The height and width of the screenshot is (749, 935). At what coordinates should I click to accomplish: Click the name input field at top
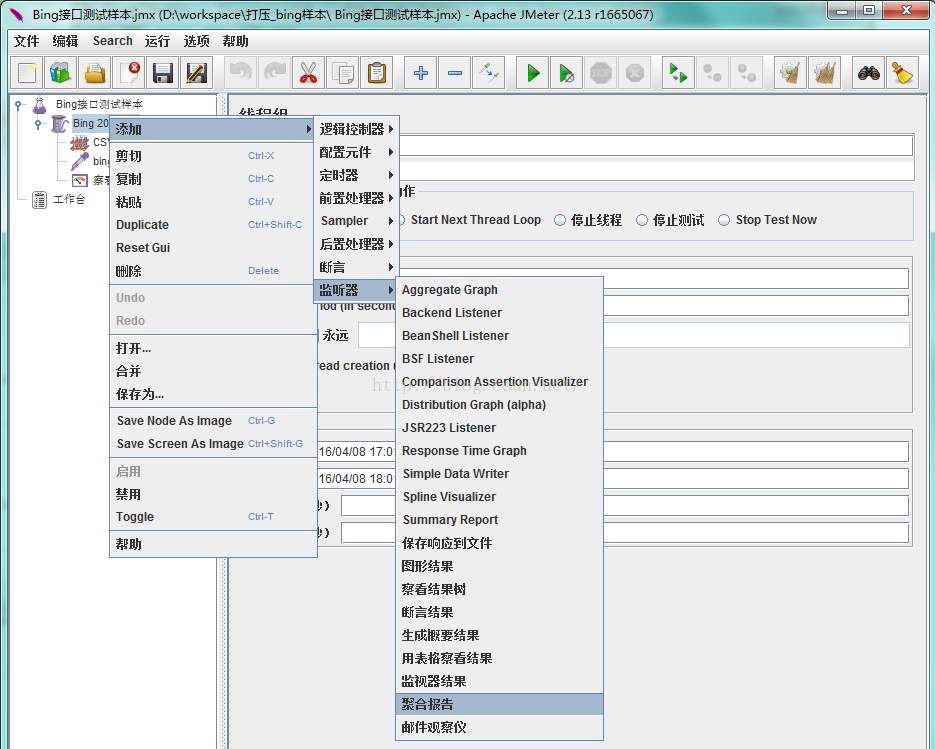pos(656,146)
